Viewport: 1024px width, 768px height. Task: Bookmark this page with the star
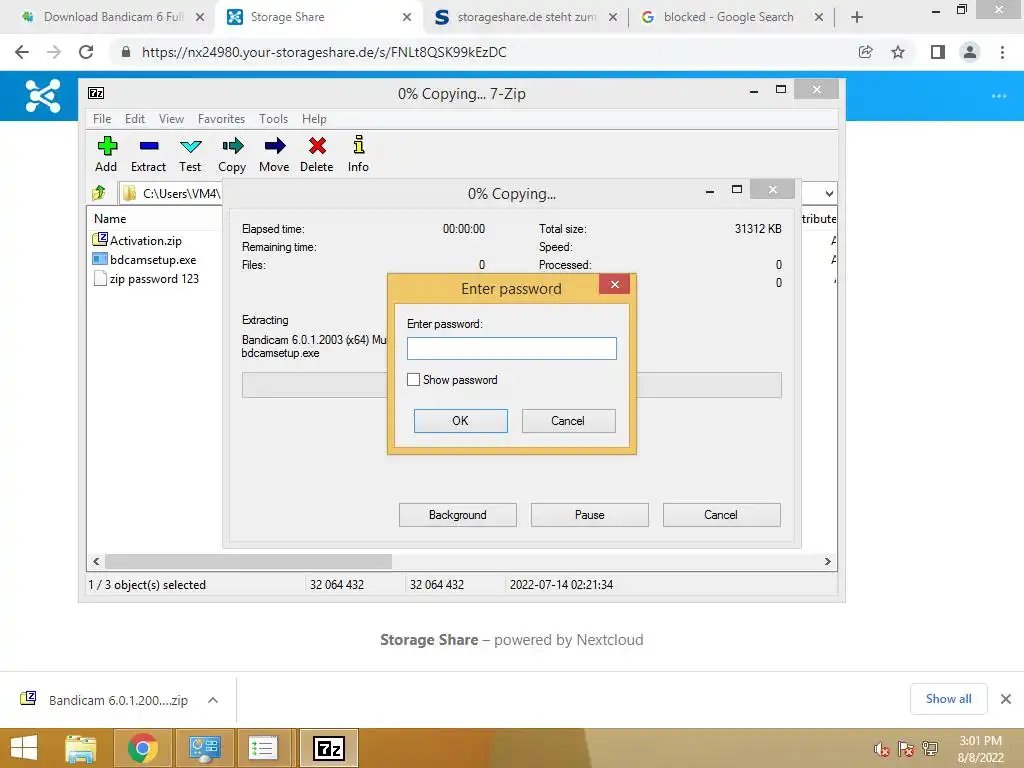[x=898, y=52]
